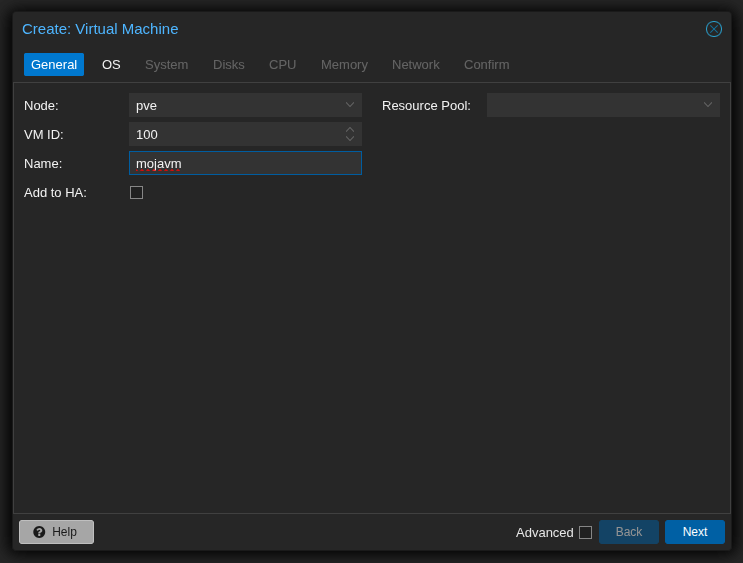Viewport: 743px width, 563px height.
Task: Decrease VM ID with down spinner arrow
Action: click(350, 139)
